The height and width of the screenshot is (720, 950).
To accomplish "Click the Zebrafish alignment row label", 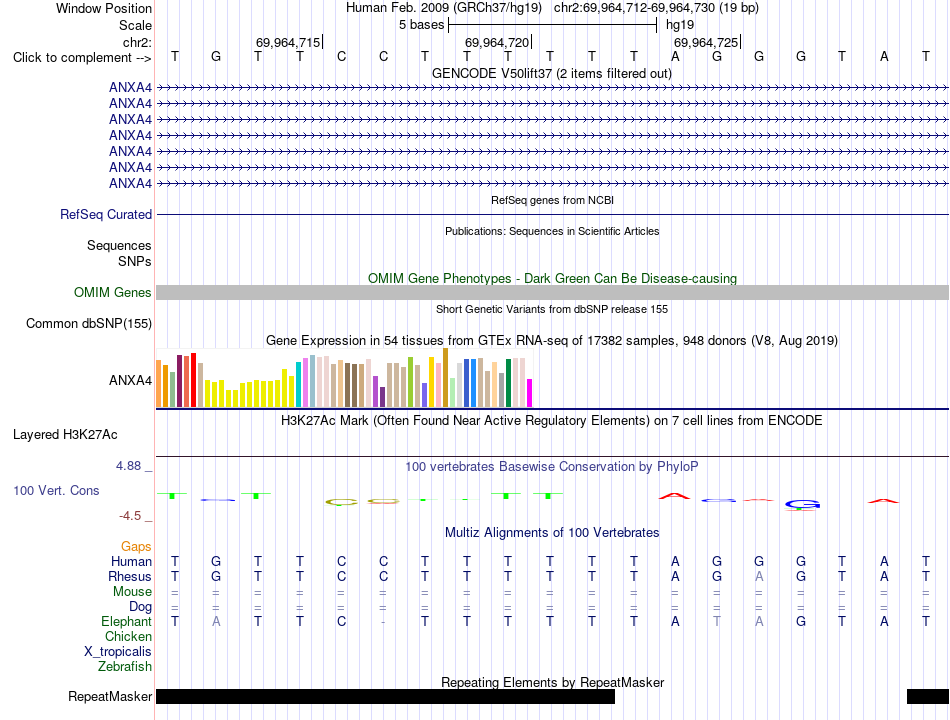I will tap(125, 667).
